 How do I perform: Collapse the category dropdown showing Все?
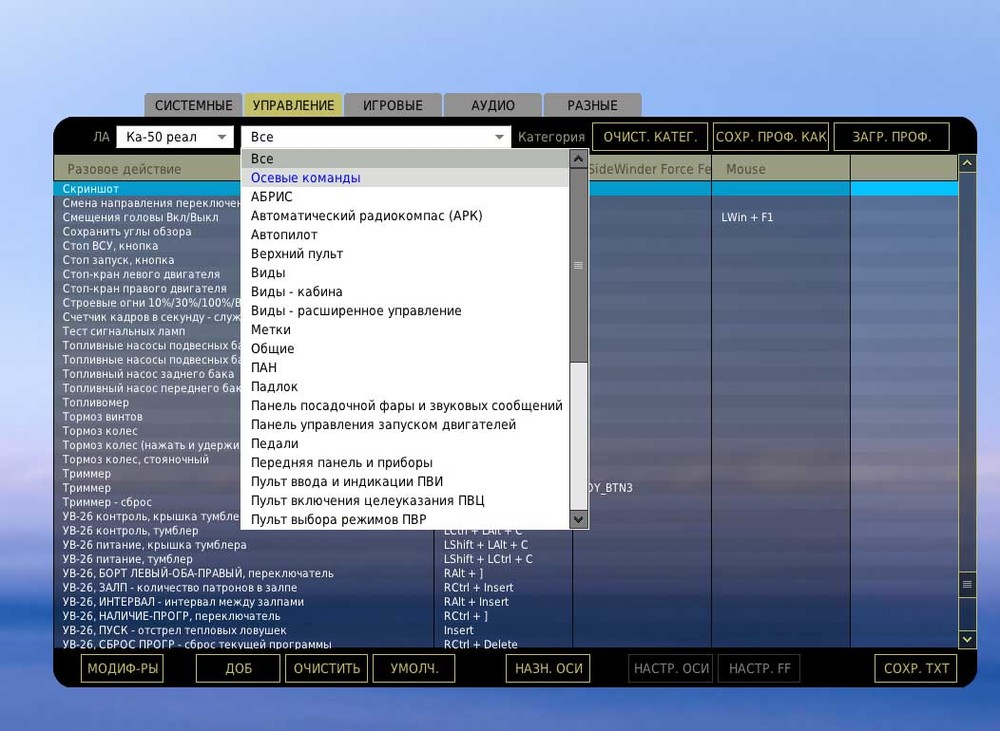coord(376,137)
